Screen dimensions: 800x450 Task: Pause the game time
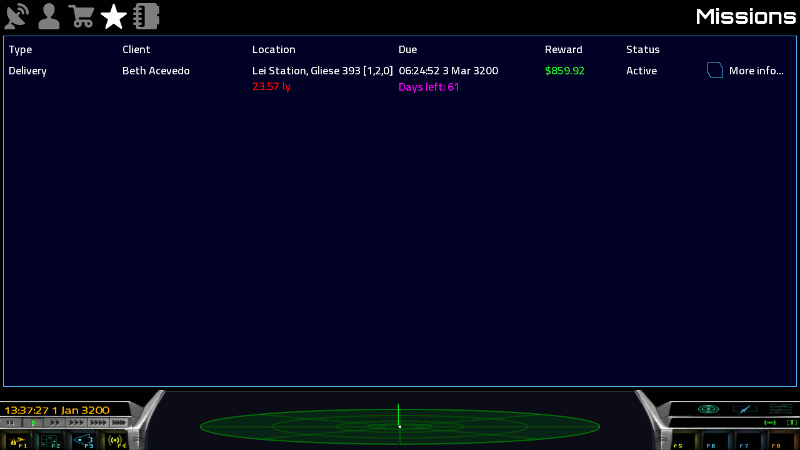click(11, 422)
